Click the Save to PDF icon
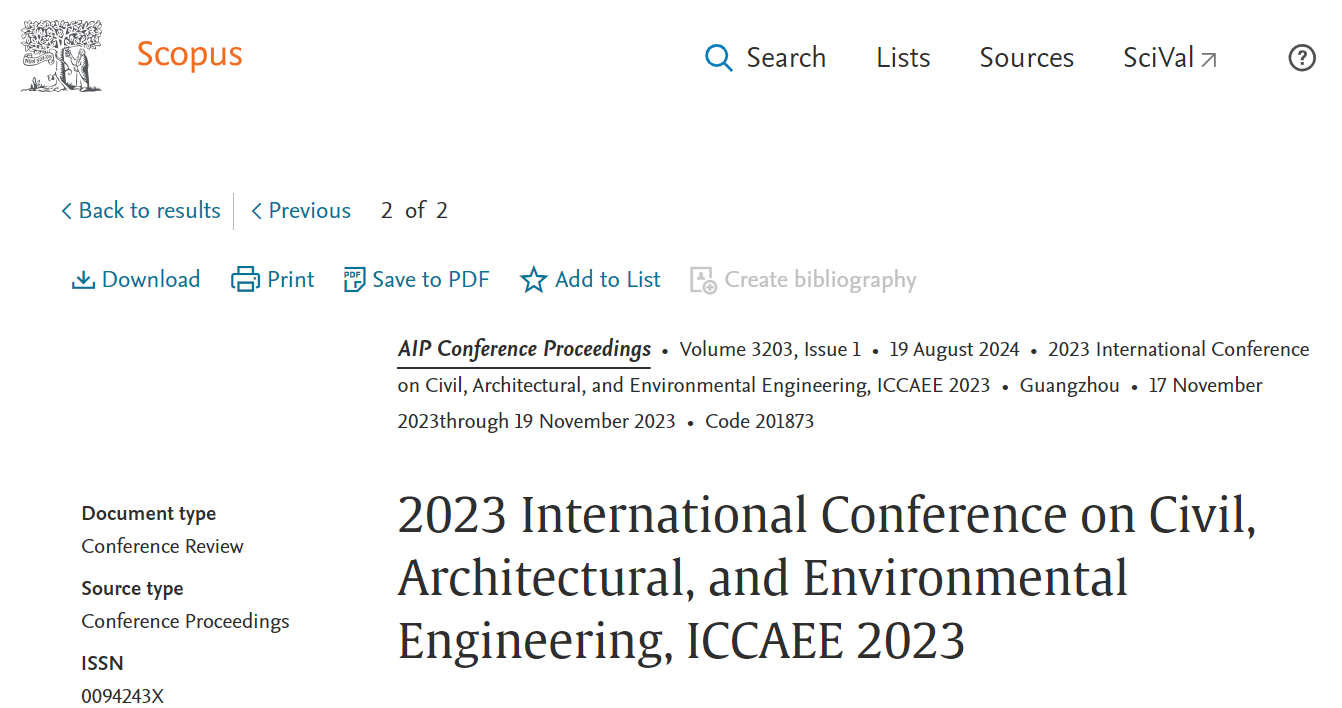Image resolution: width=1342 pixels, height=708 pixels. tap(354, 280)
